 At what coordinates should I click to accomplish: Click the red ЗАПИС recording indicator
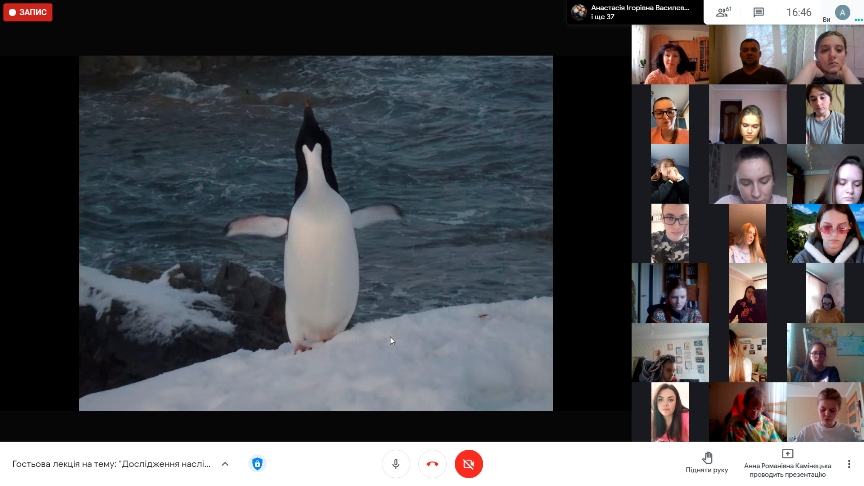pos(28,13)
